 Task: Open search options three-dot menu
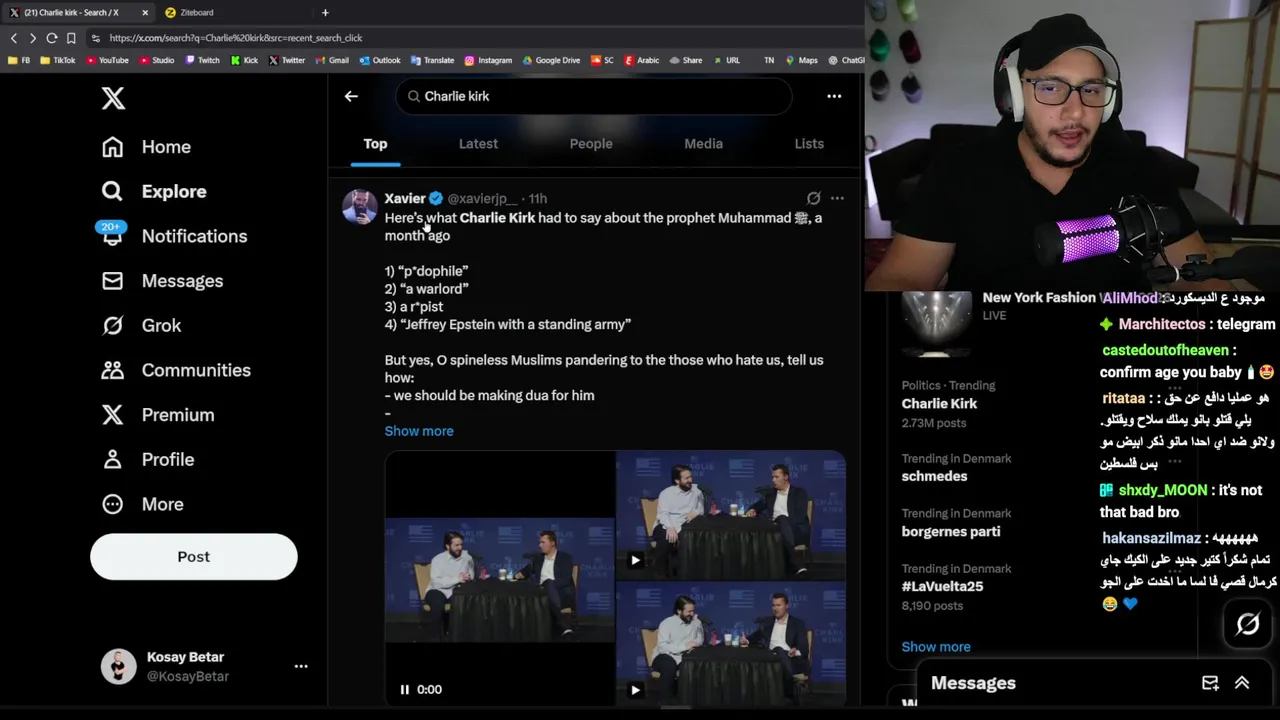click(x=834, y=96)
